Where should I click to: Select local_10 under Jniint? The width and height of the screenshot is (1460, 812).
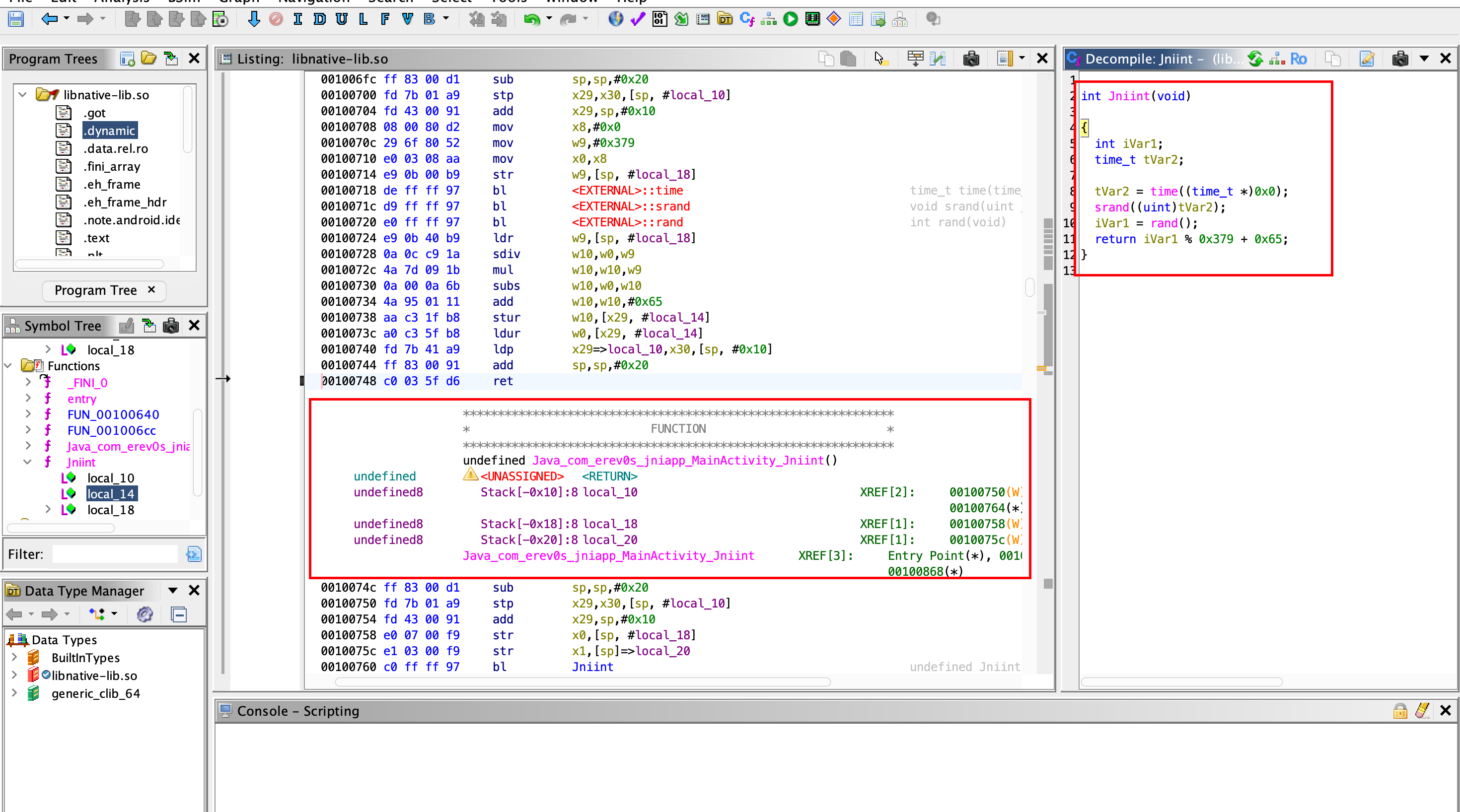click(x=111, y=478)
